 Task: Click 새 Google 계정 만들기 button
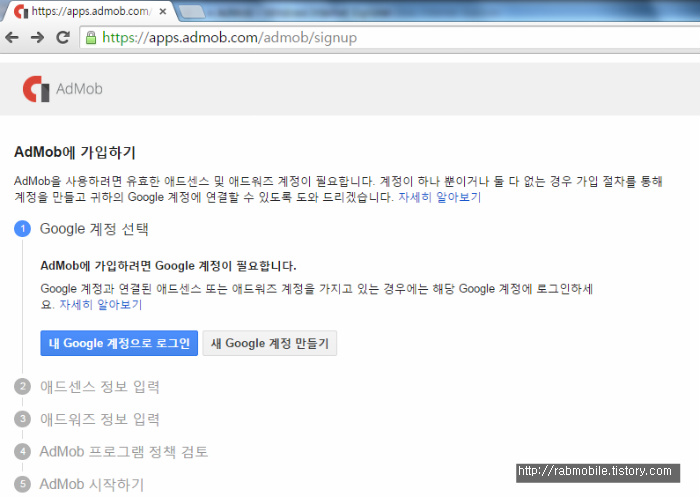coord(270,343)
